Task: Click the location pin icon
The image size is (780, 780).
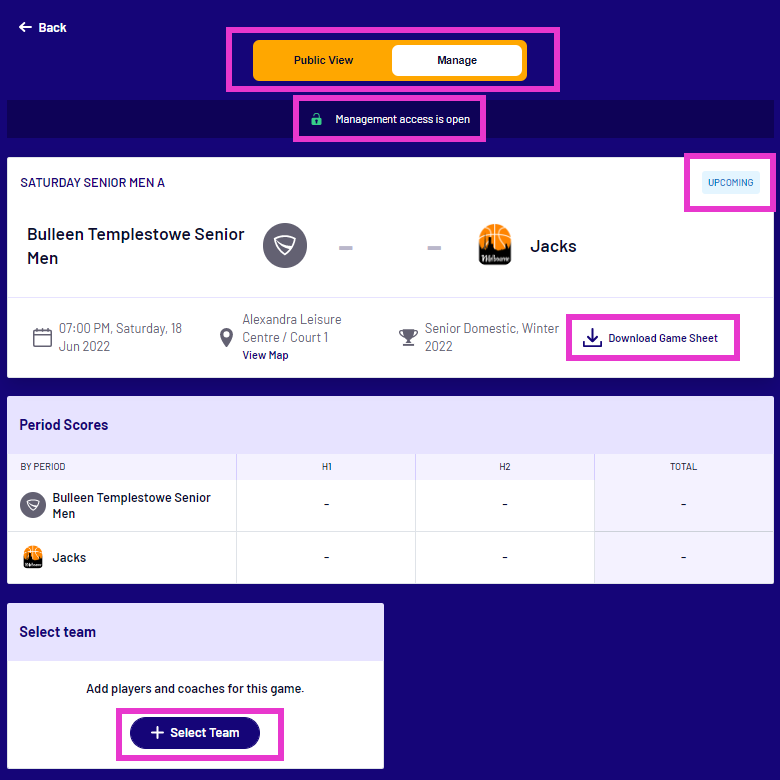Action: (227, 337)
